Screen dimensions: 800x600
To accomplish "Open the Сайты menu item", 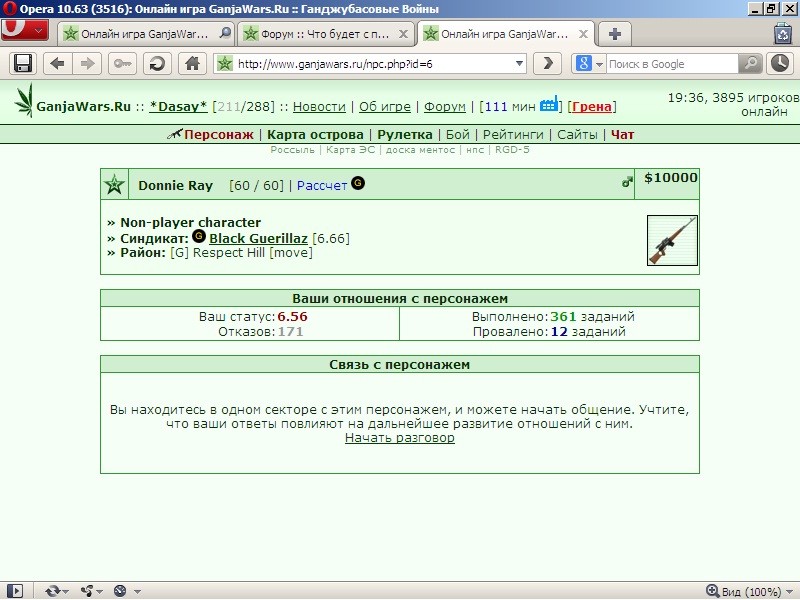I will tap(577, 135).
